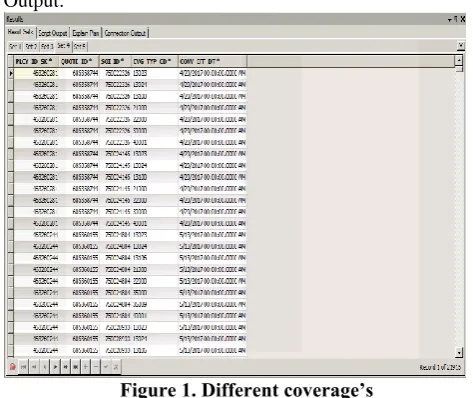
Task: Go to the last record in navigator
Action: 76,367
